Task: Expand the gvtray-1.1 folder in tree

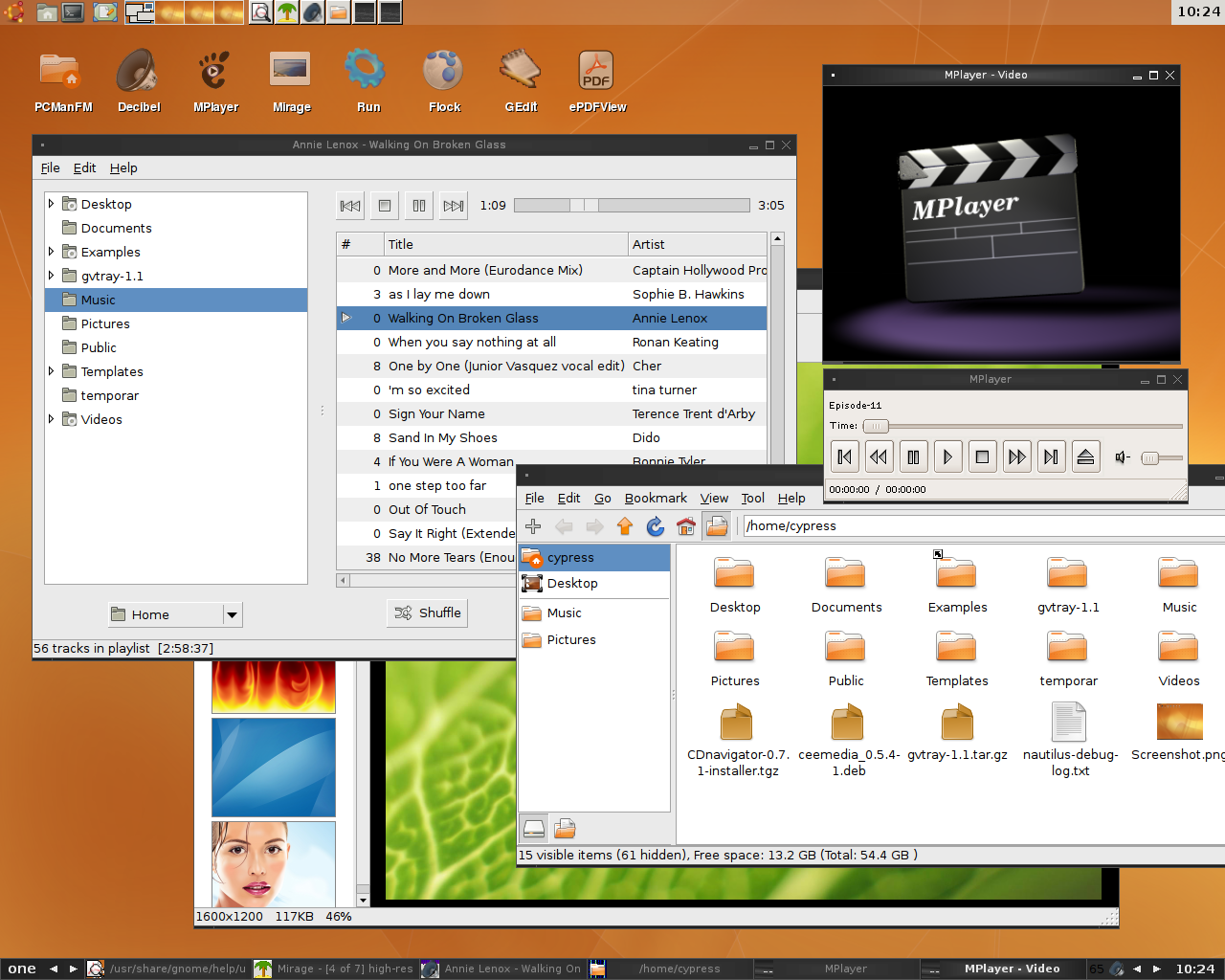Action: click(x=51, y=276)
